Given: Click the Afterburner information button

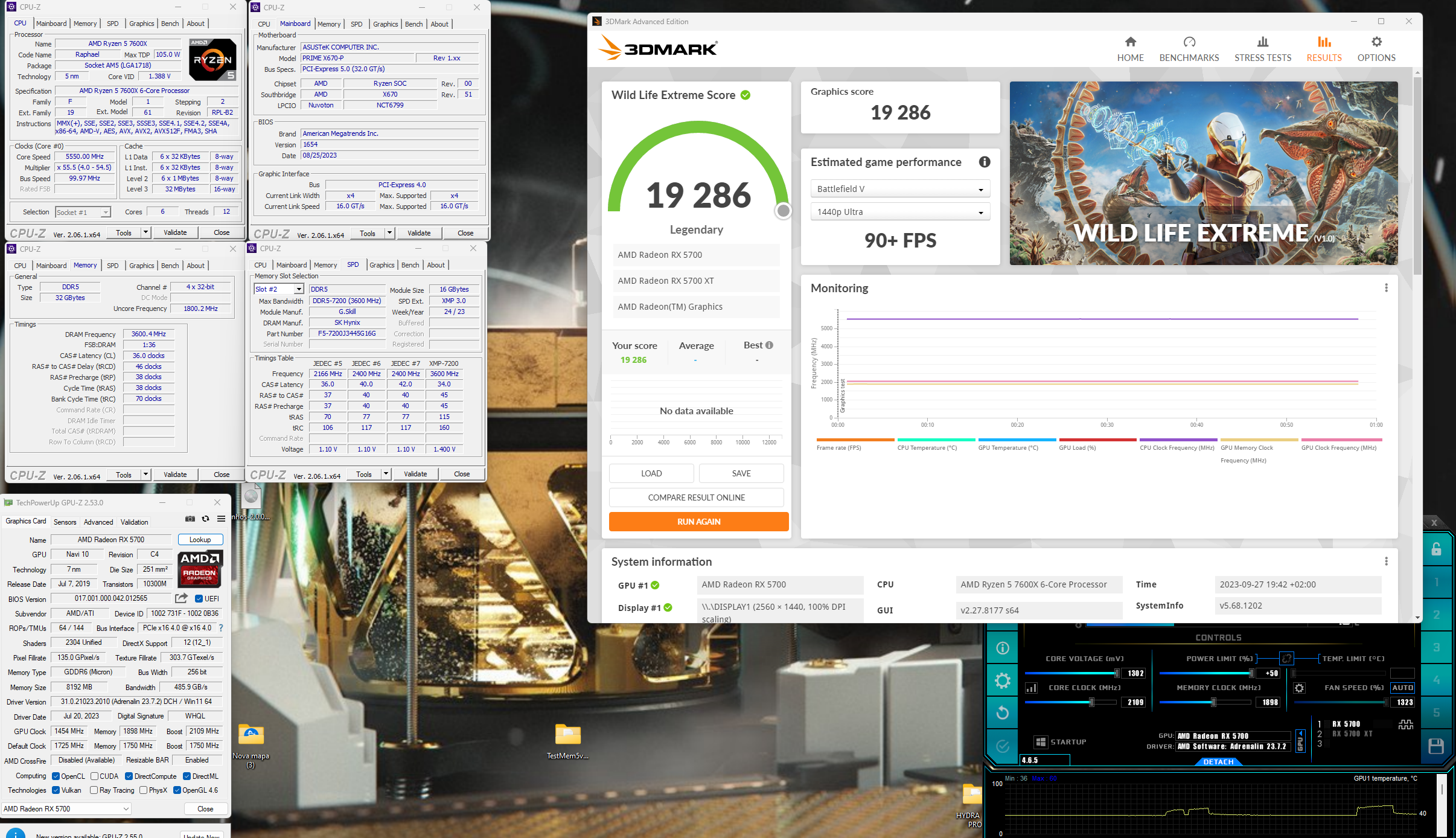Looking at the screenshot, I should point(1002,648).
